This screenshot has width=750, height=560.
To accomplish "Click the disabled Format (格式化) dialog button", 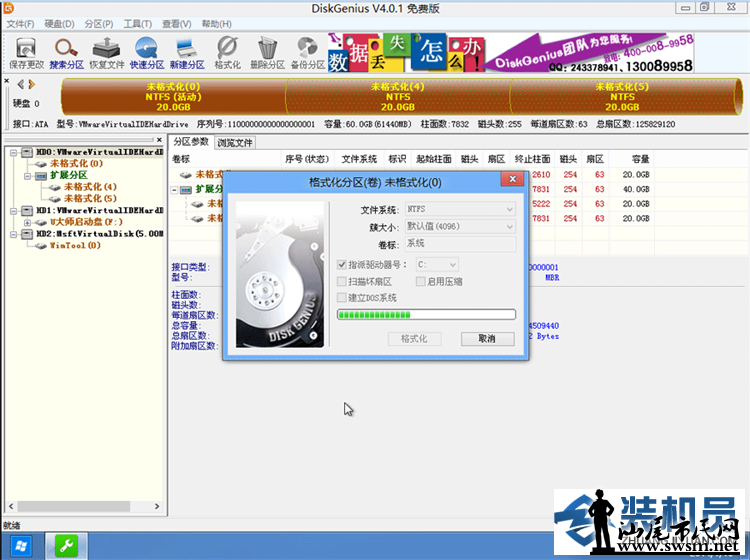I will (414, 339).
